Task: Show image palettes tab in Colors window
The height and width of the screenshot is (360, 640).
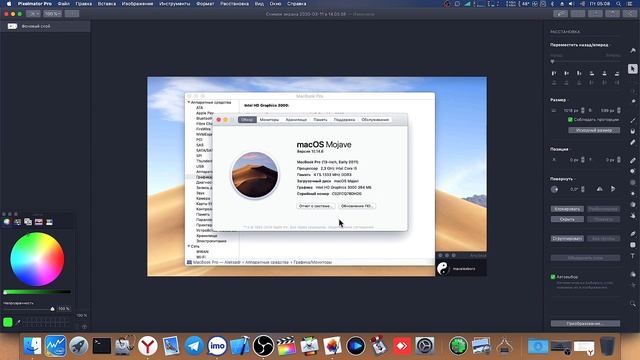Action: pyautogui.click(x=38, y=222)
